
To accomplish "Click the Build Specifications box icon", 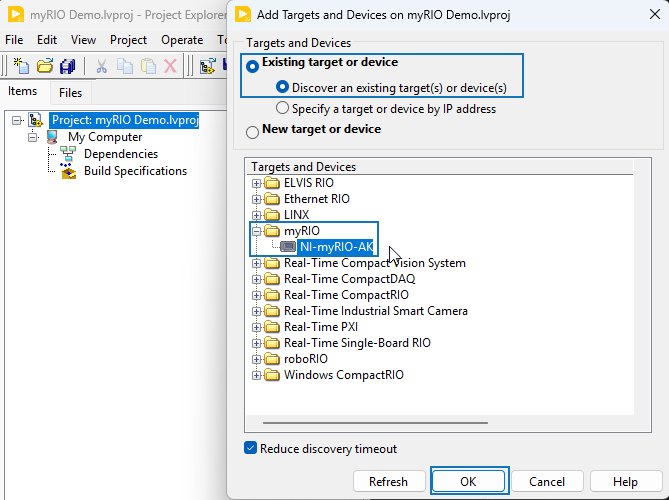I will [x=68, y=171].
